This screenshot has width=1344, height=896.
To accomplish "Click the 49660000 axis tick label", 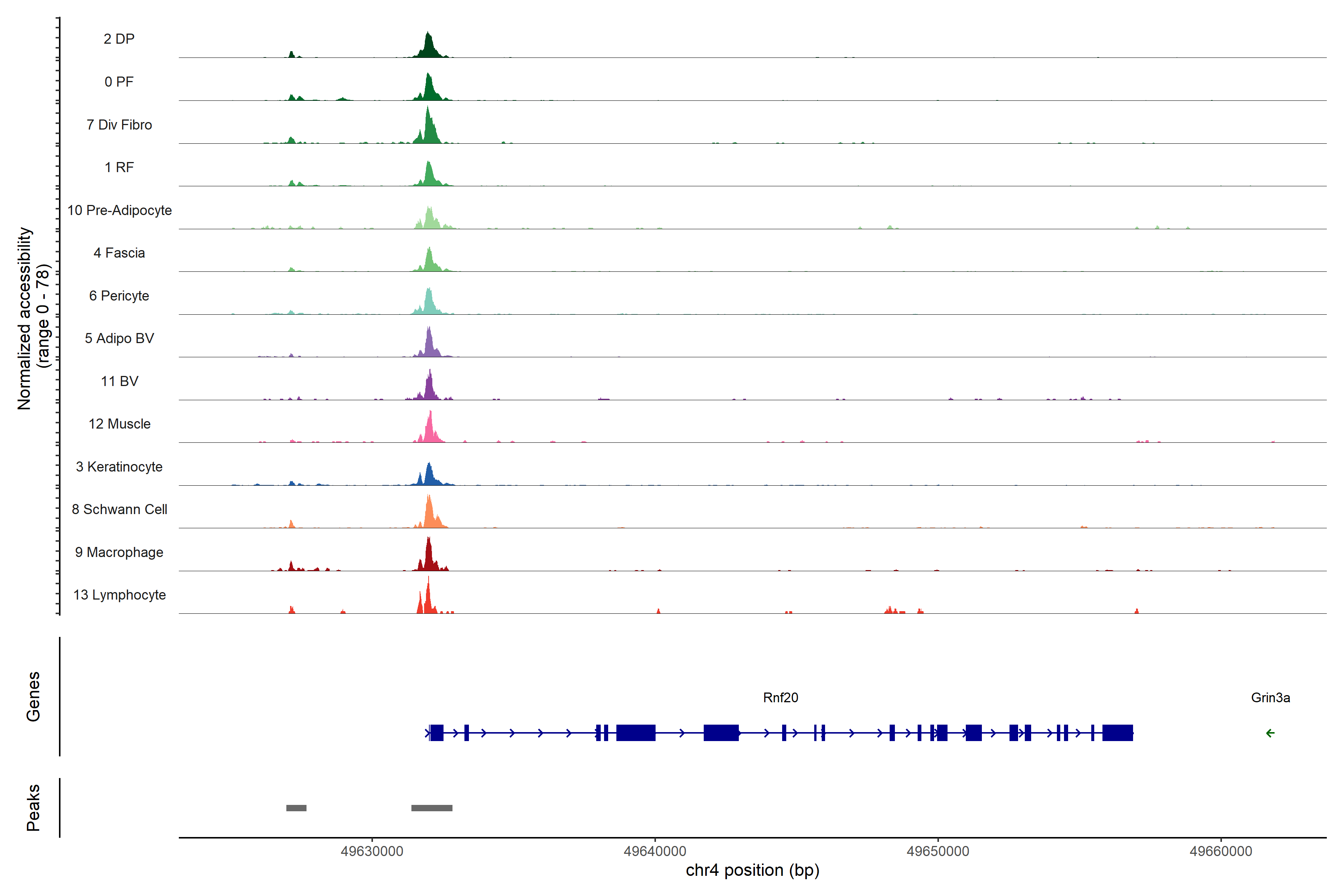I will tap(1220, 852).
